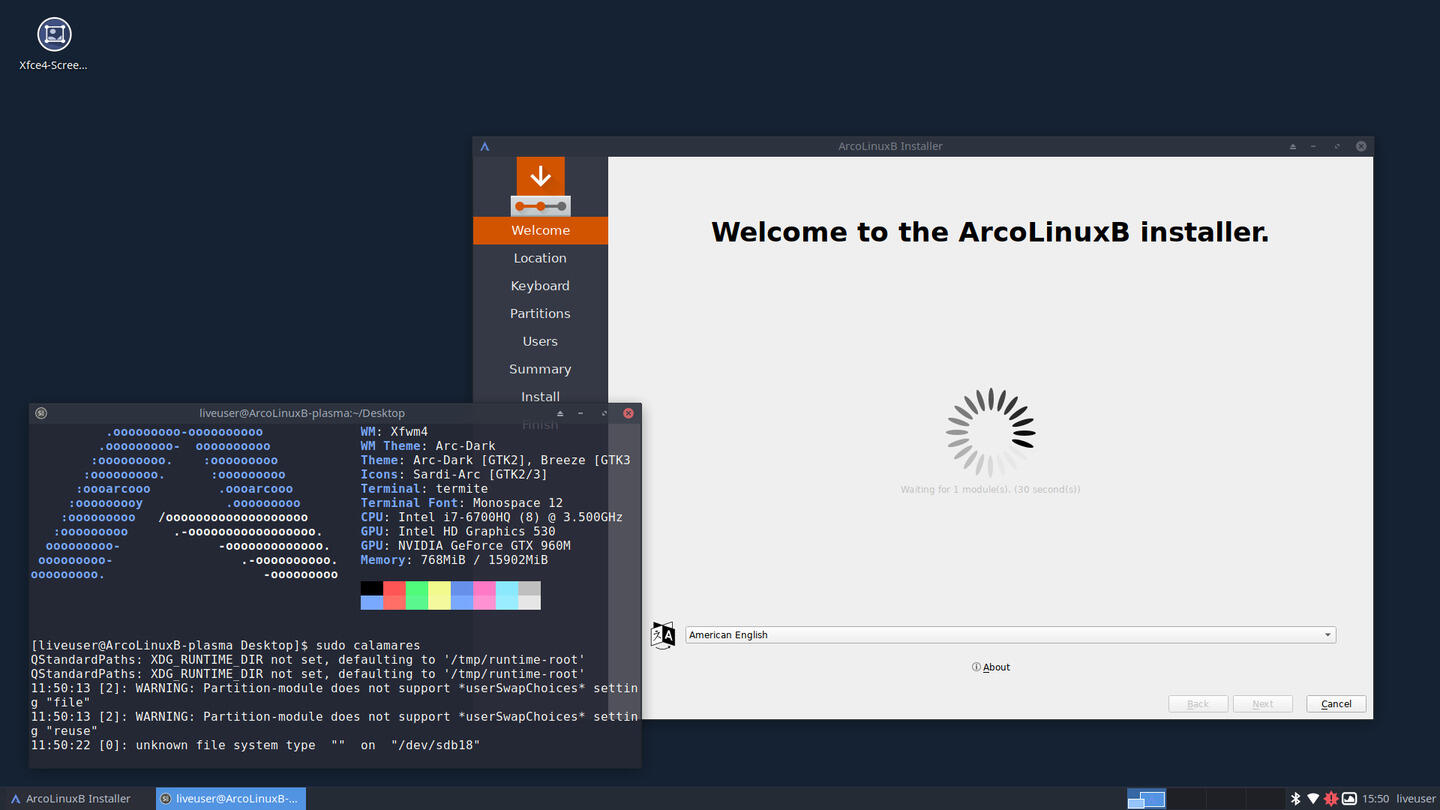Click the 'Welcome to the ArcoLinuxB installer.' heading
1440x810 pixels.
[990, 232]
